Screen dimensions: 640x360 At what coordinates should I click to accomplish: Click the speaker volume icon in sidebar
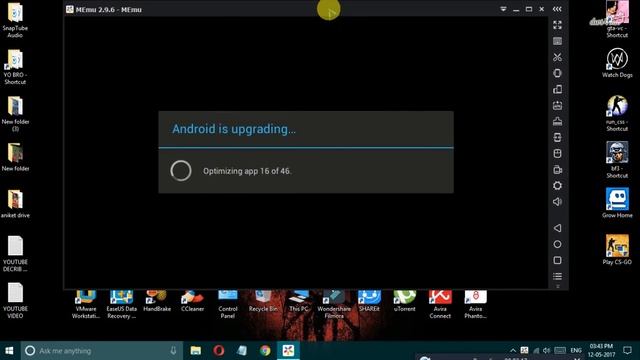point(557,202)
